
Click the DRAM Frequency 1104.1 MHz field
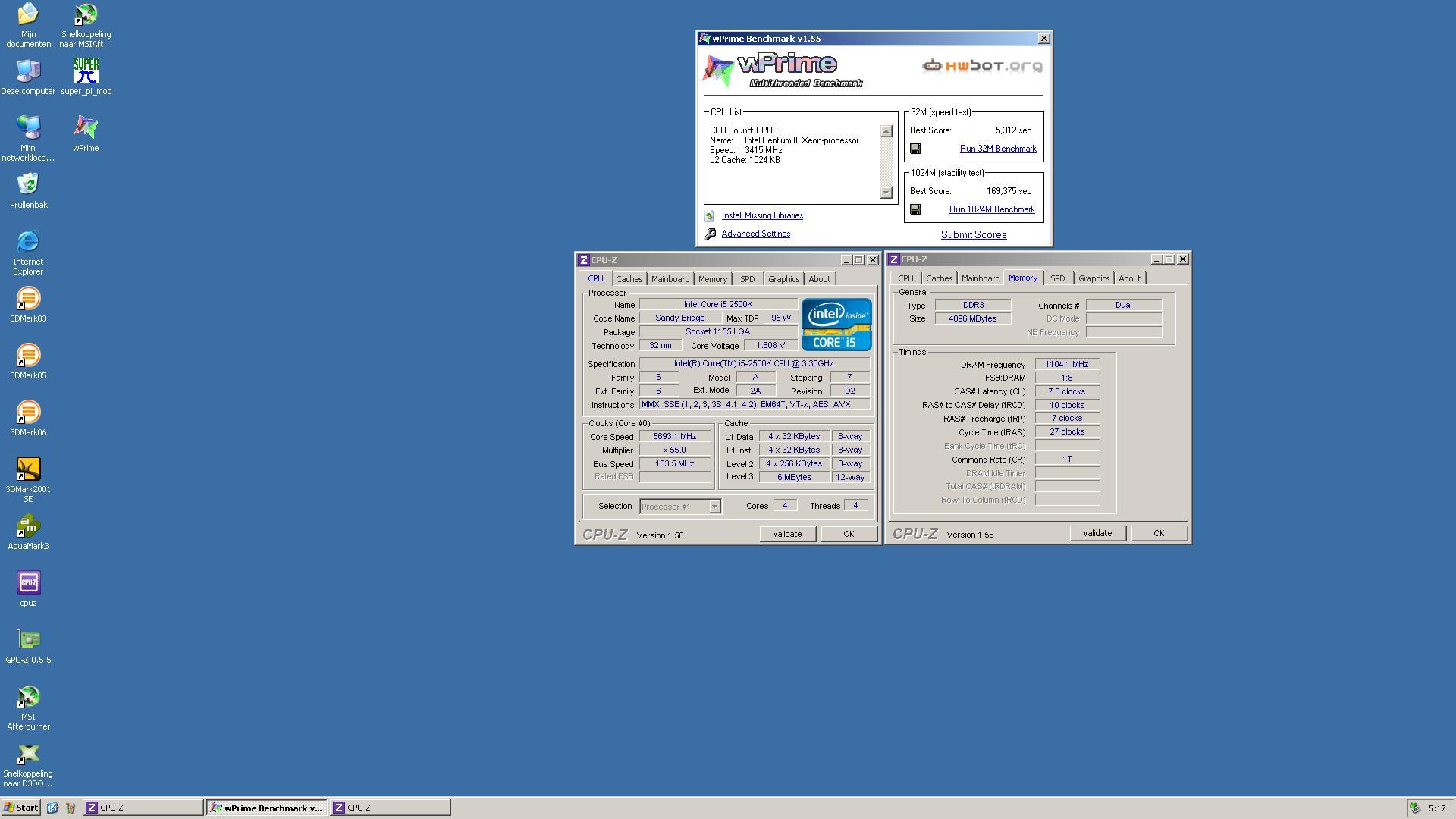[x=1067, y=365]
